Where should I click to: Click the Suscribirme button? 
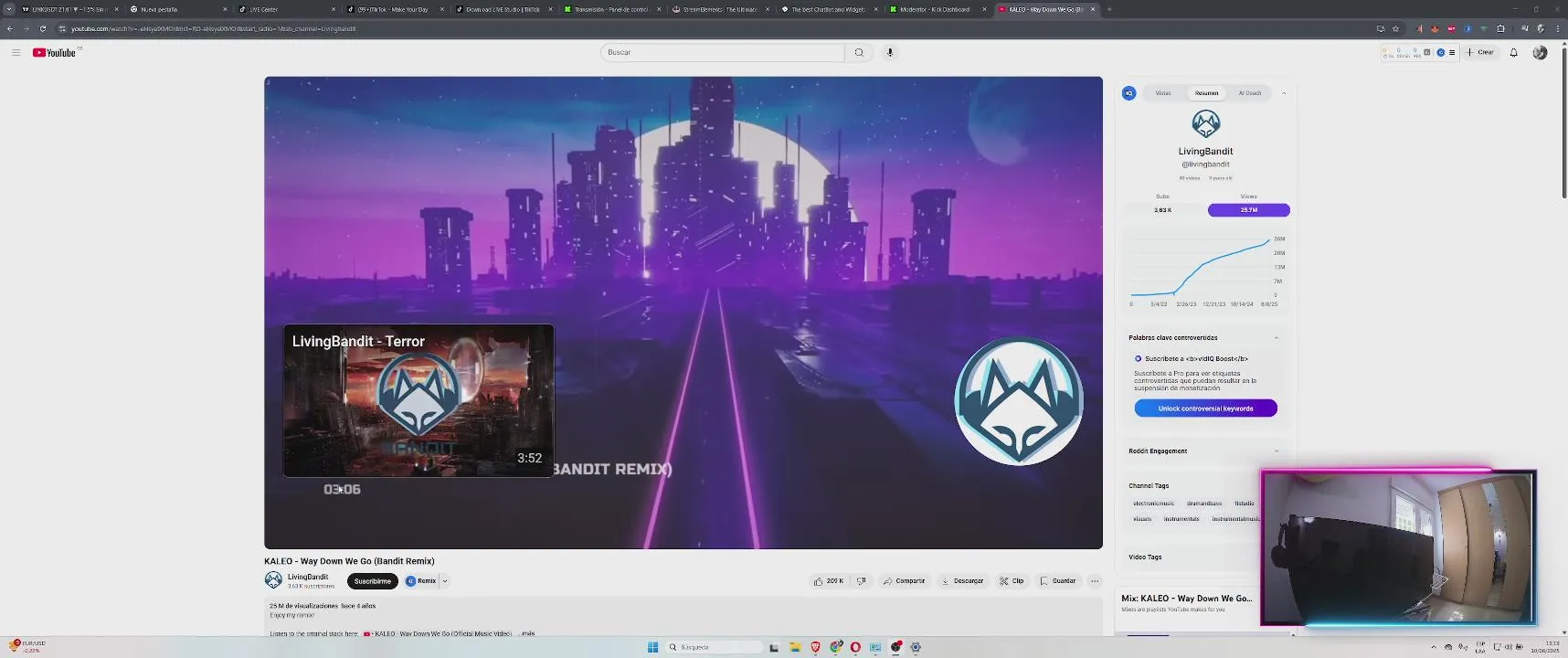(x=372, y=581)
